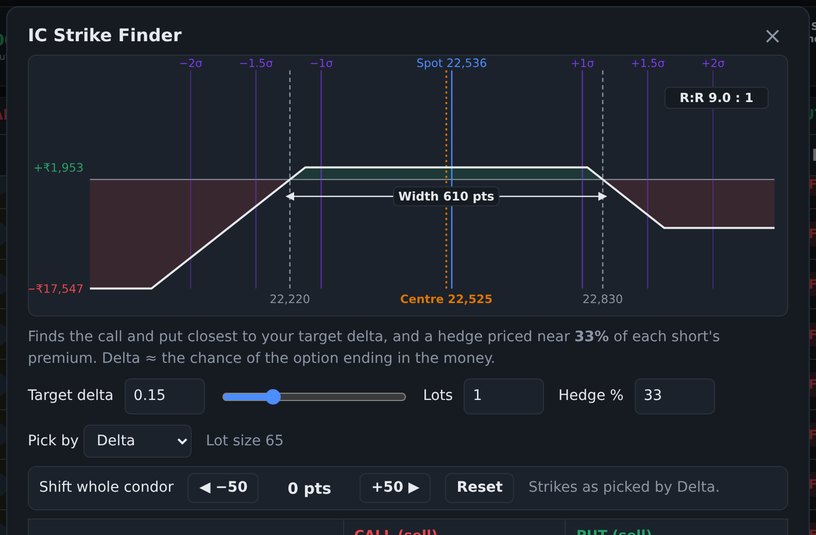Click the Shift whole condor label
Viewport: 816px width, 535px height.
point(106,487)
